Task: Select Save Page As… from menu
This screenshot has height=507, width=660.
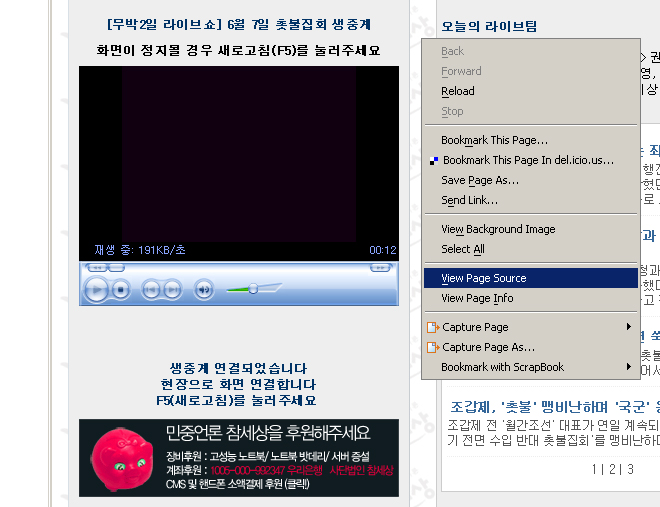Action: point(531,181)
